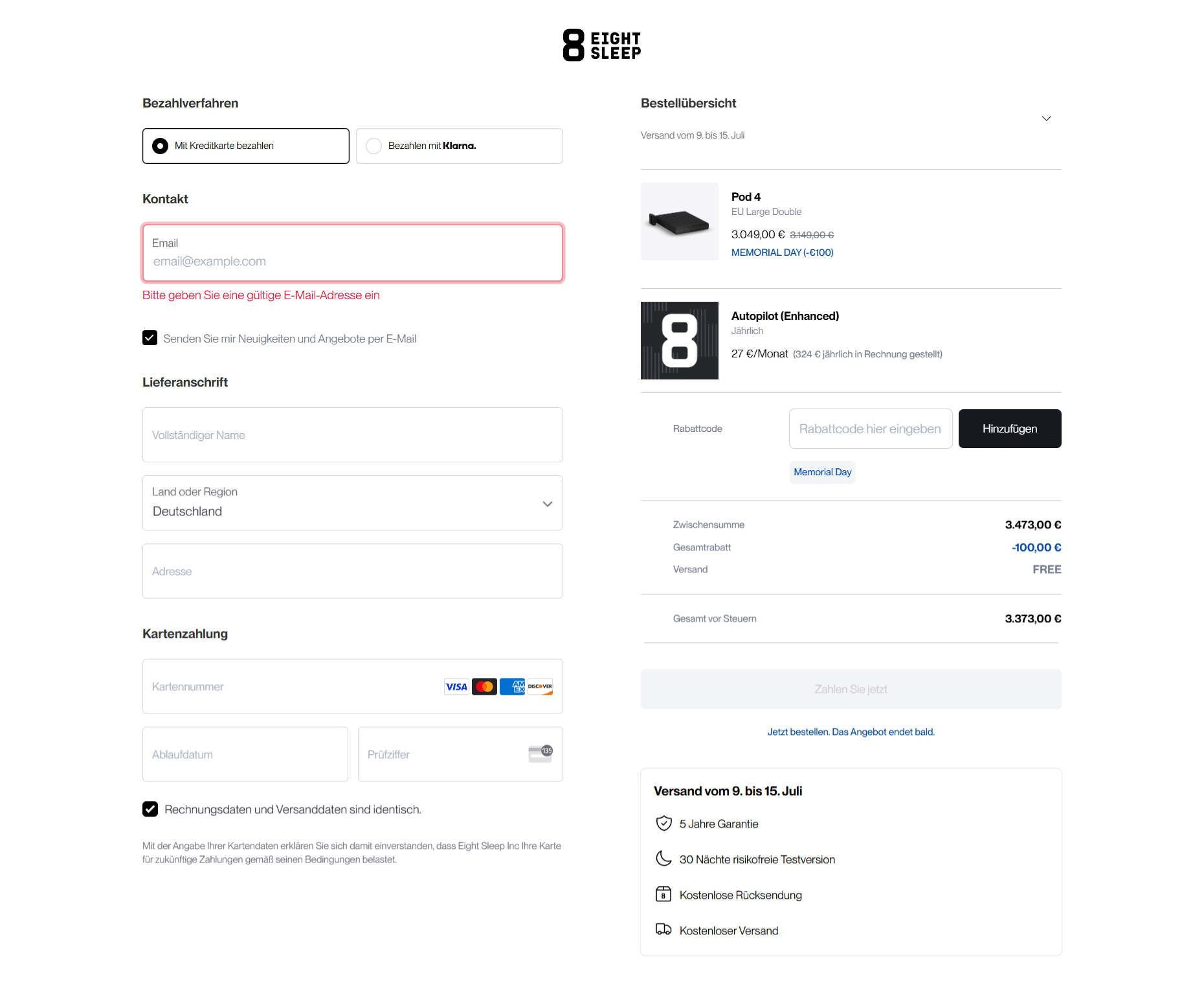Image resolution: width=1204 pixels, height=981 pixels.
Task: Collapse the Bestellübersicht chevron
Action: [x=1046, y=118]
